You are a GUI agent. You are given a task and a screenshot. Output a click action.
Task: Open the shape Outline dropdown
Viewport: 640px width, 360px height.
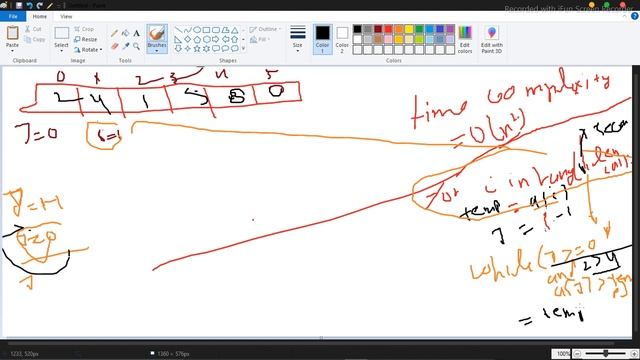265,29
